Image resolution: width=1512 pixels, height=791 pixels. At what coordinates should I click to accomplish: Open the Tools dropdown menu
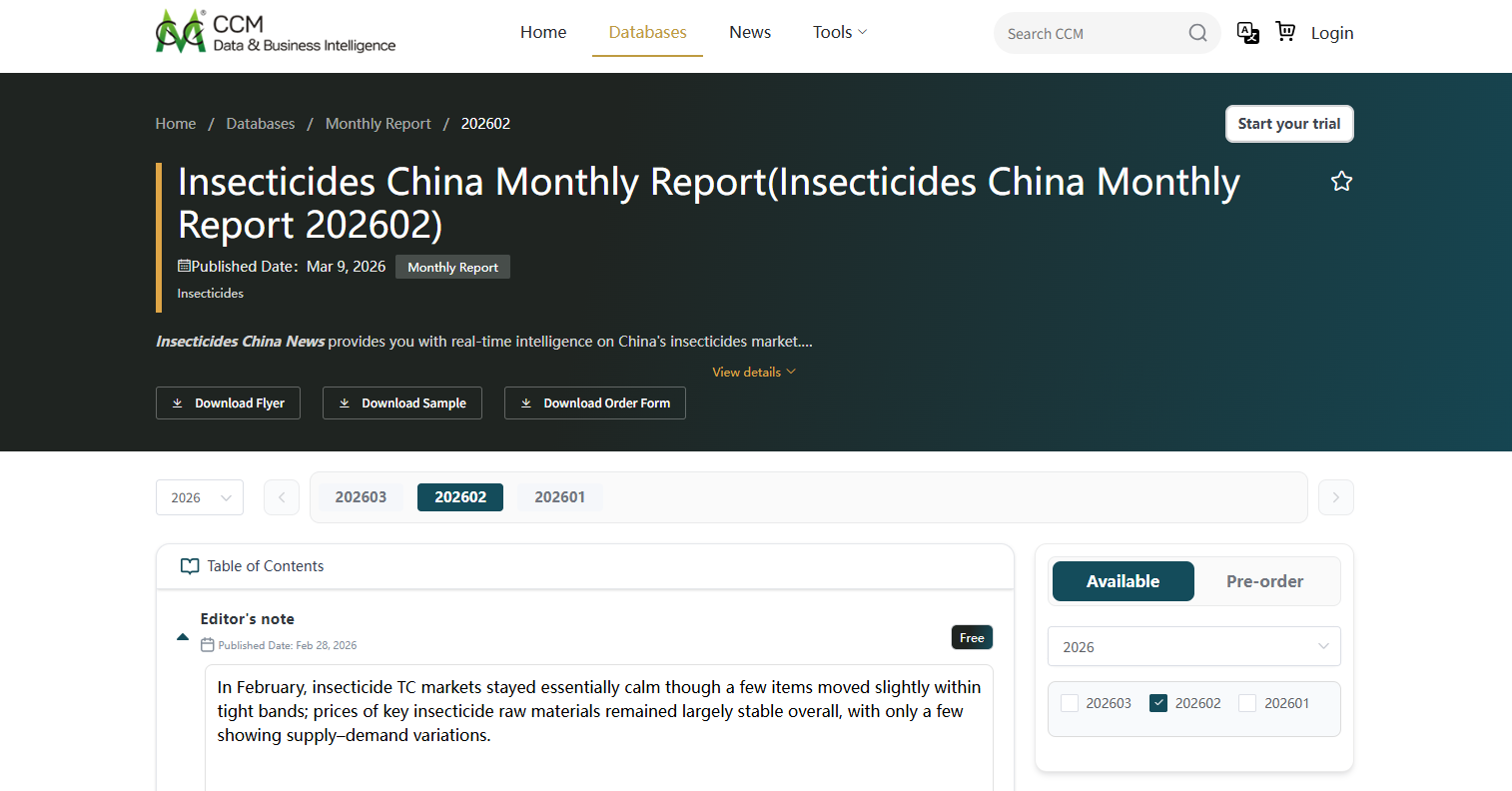839,31
